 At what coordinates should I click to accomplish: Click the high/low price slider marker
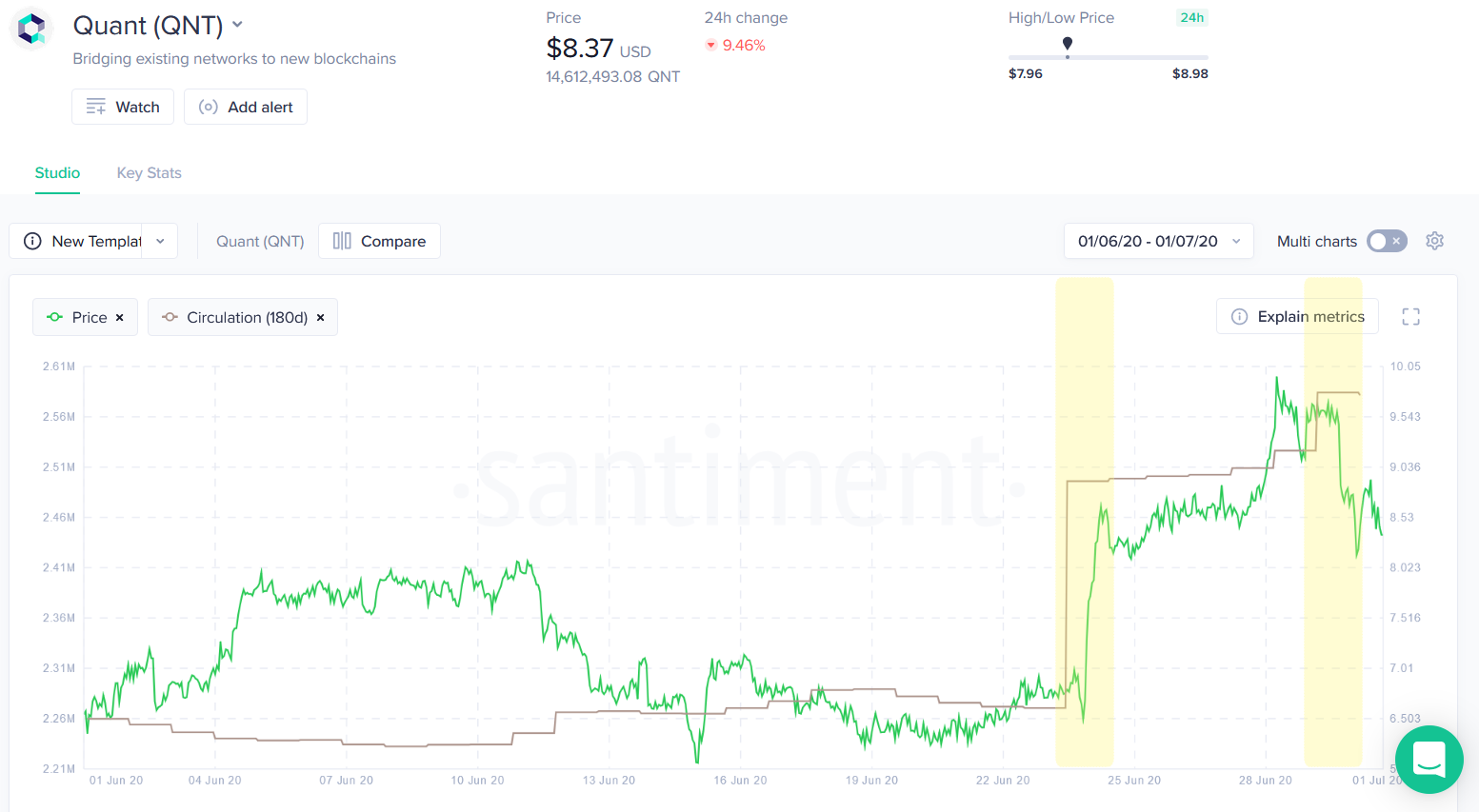1068,44
